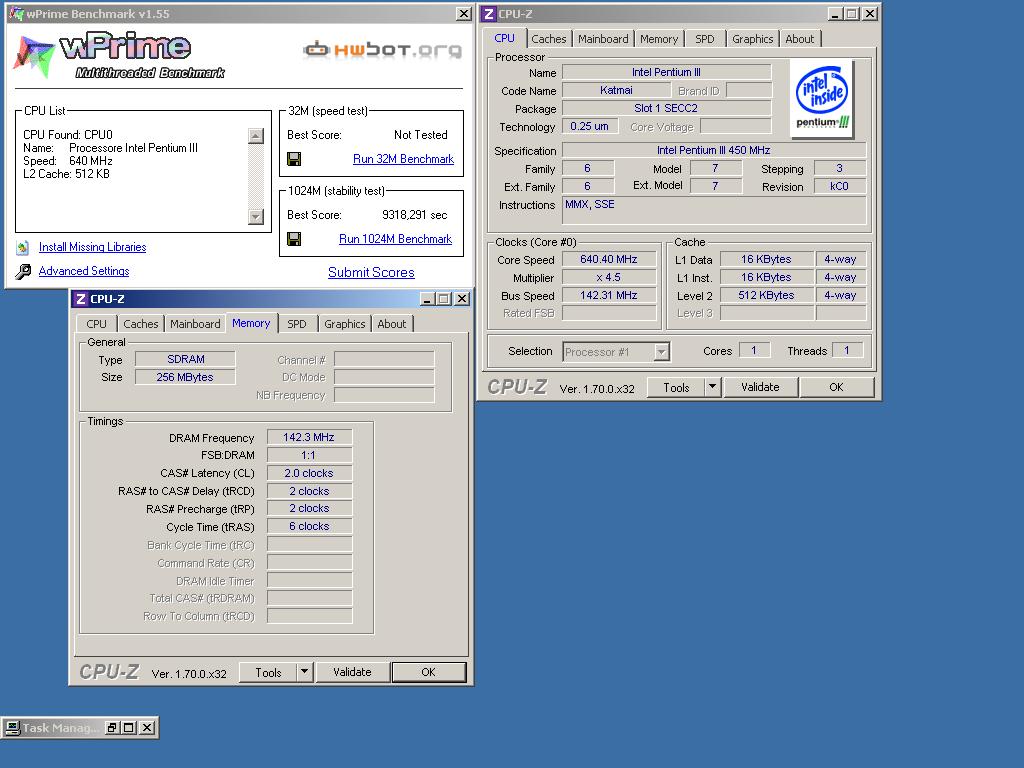
Task: Switch to SPD tab in CPU-Z CPU window
Action: coord(705,39)
